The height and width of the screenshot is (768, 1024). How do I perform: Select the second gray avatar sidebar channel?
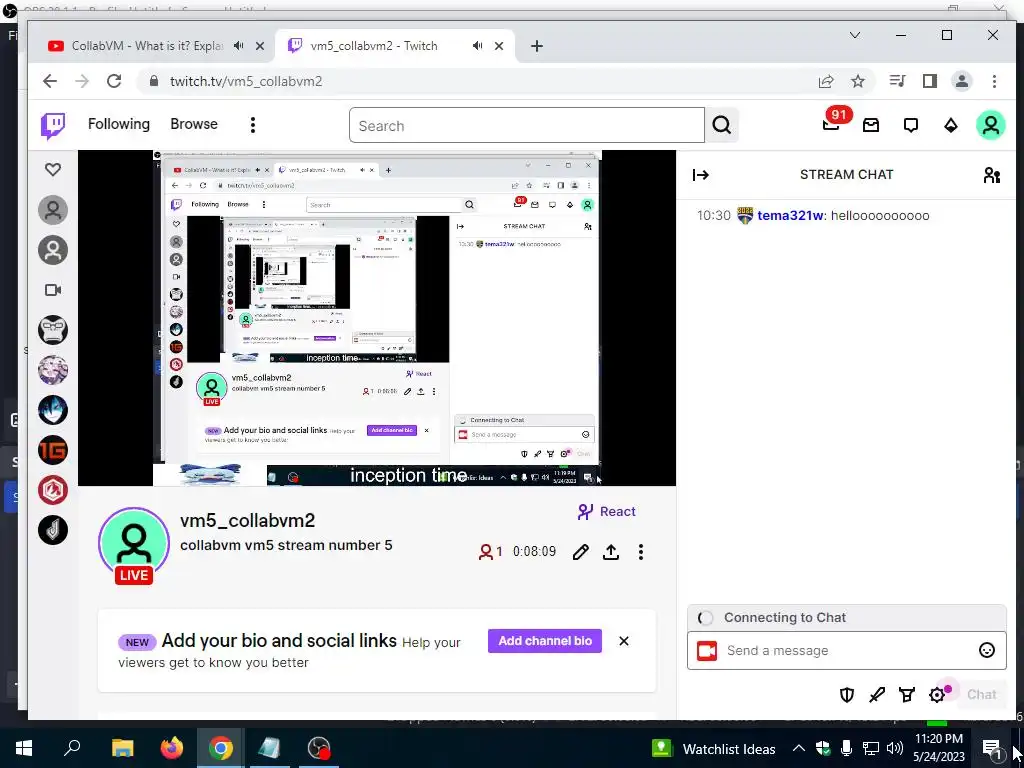tap(53, 250)
